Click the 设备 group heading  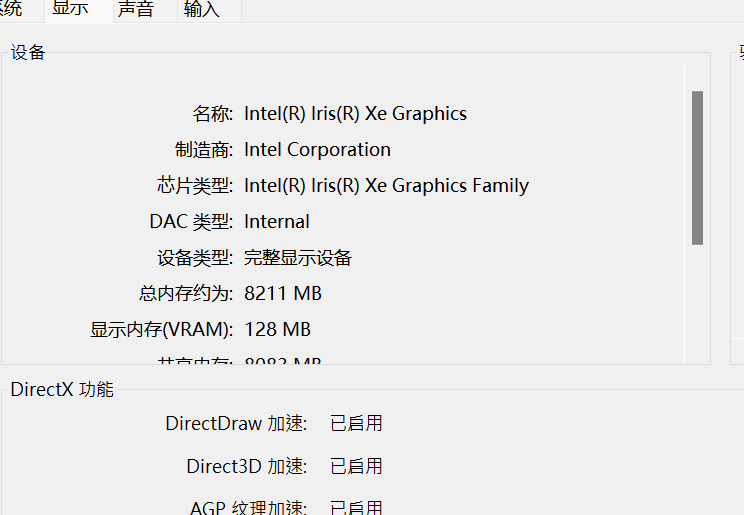(28, 53)
